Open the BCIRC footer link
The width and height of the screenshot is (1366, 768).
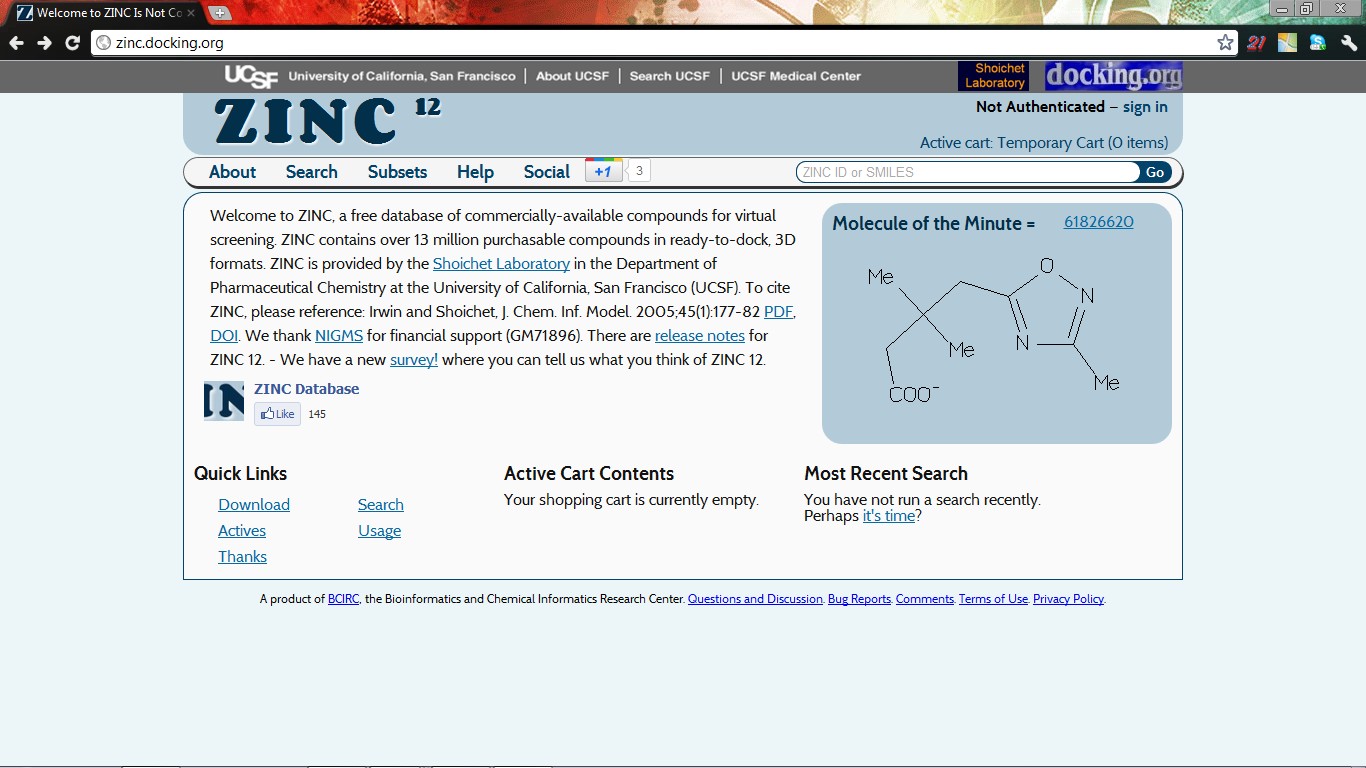(x=343, y=599)
